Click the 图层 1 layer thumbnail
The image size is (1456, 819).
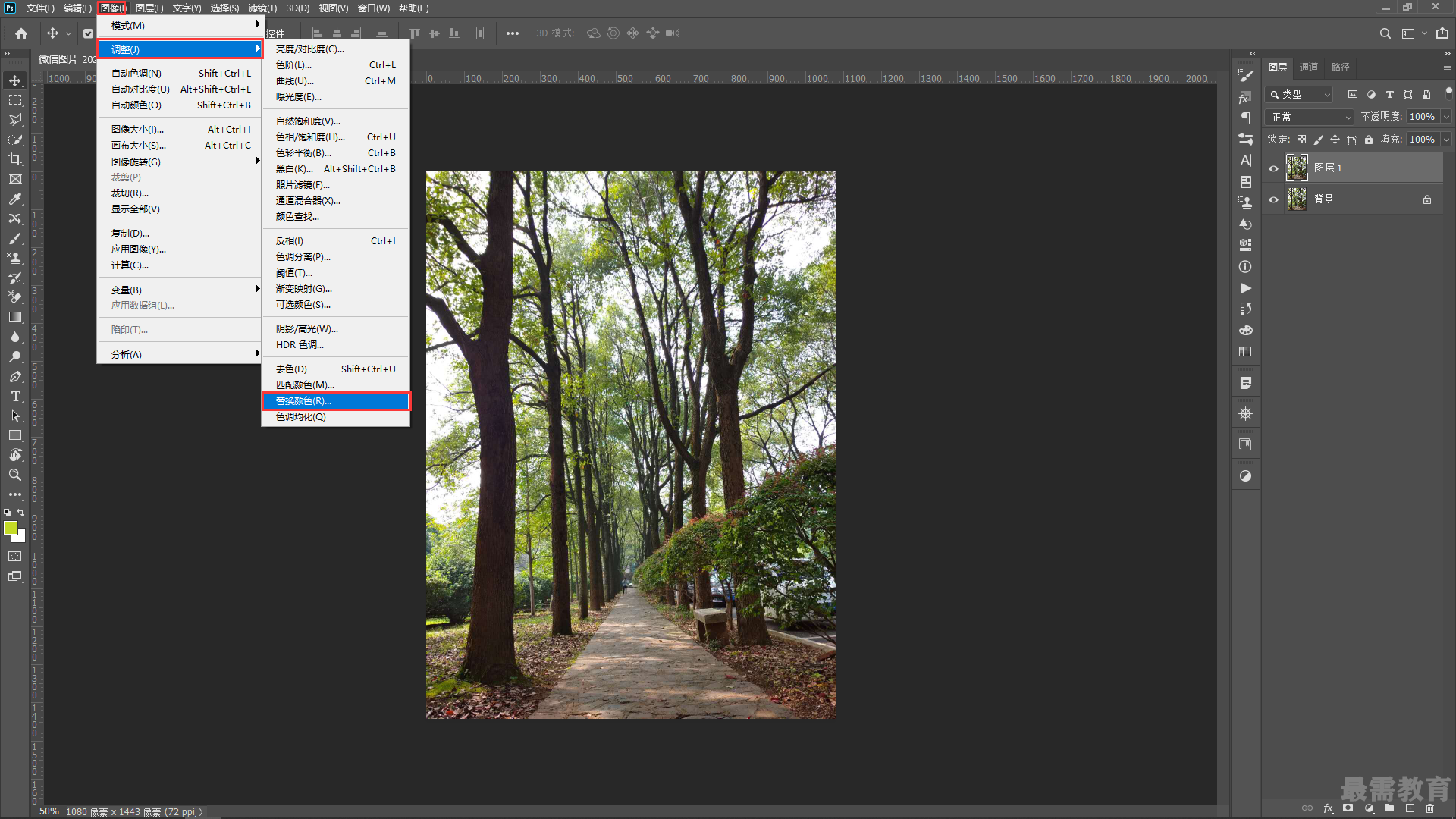(1298, 168)
